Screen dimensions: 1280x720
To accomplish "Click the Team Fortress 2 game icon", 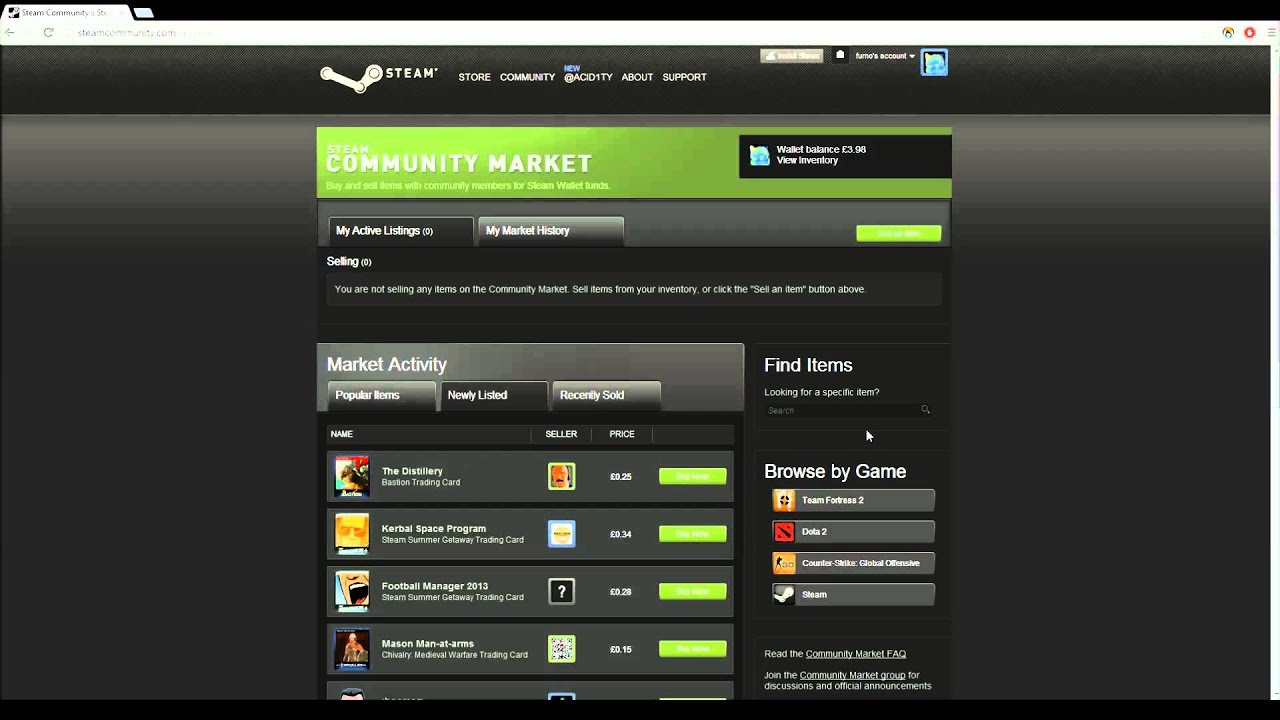I will (784, 500).
